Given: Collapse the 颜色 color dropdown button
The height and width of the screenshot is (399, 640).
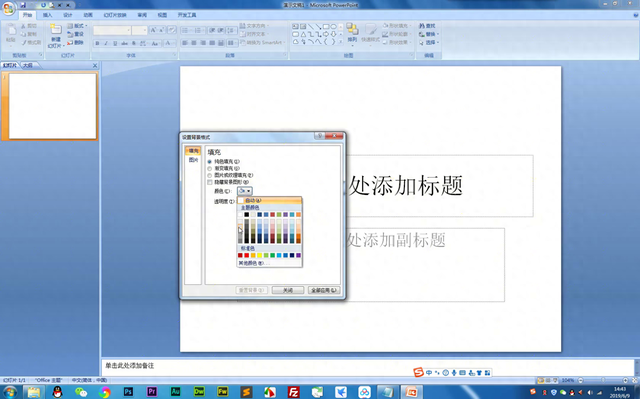Looking at the screenshot, I should (x=245, y=191).
